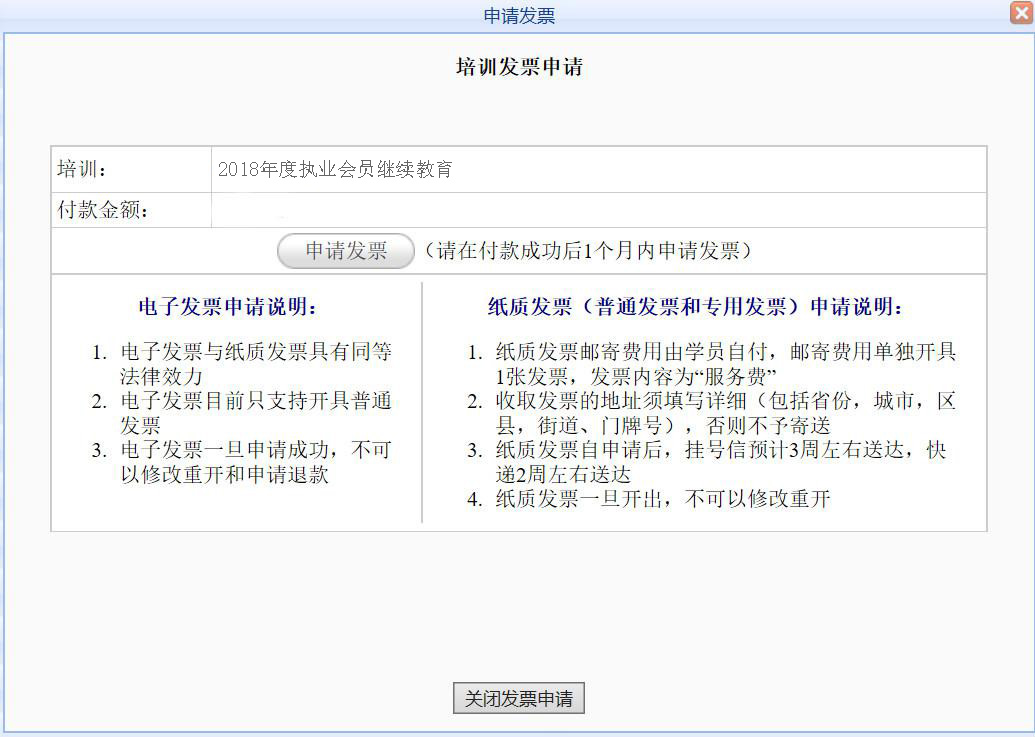Viewport: 1035px width, 737px height.
Task: Select the 申请发票 dialog title bar
Action: [517, 14]
